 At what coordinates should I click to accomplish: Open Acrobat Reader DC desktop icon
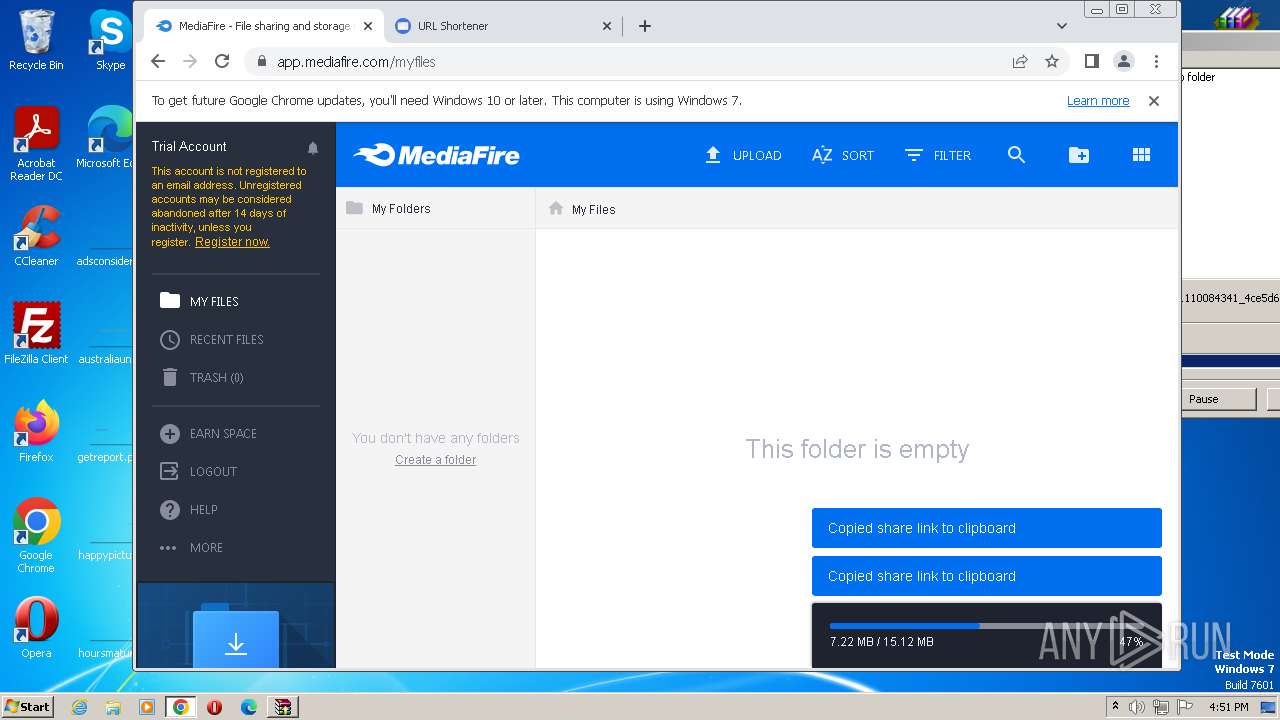click(36, 144)
